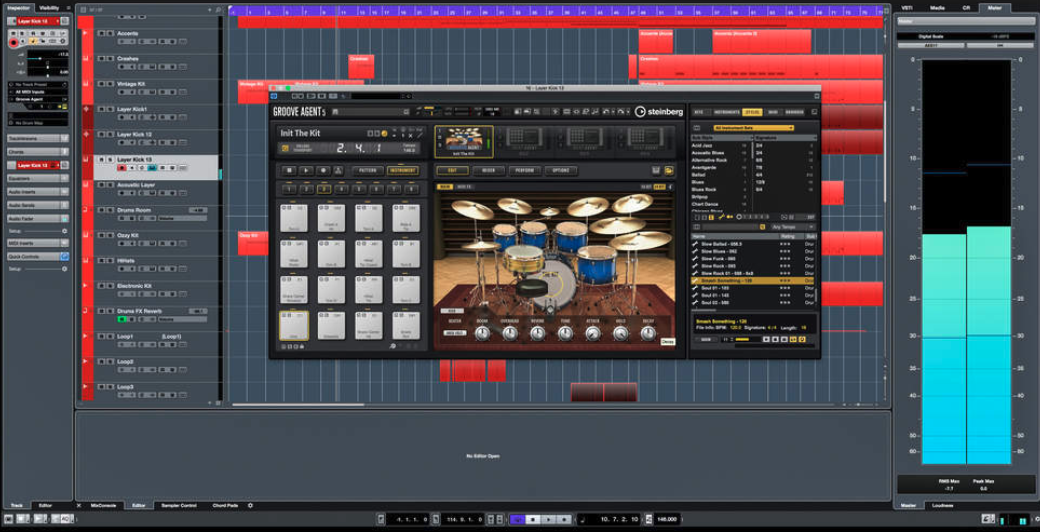
Task: Solo the Crashes track
Action: click(109, 58)
